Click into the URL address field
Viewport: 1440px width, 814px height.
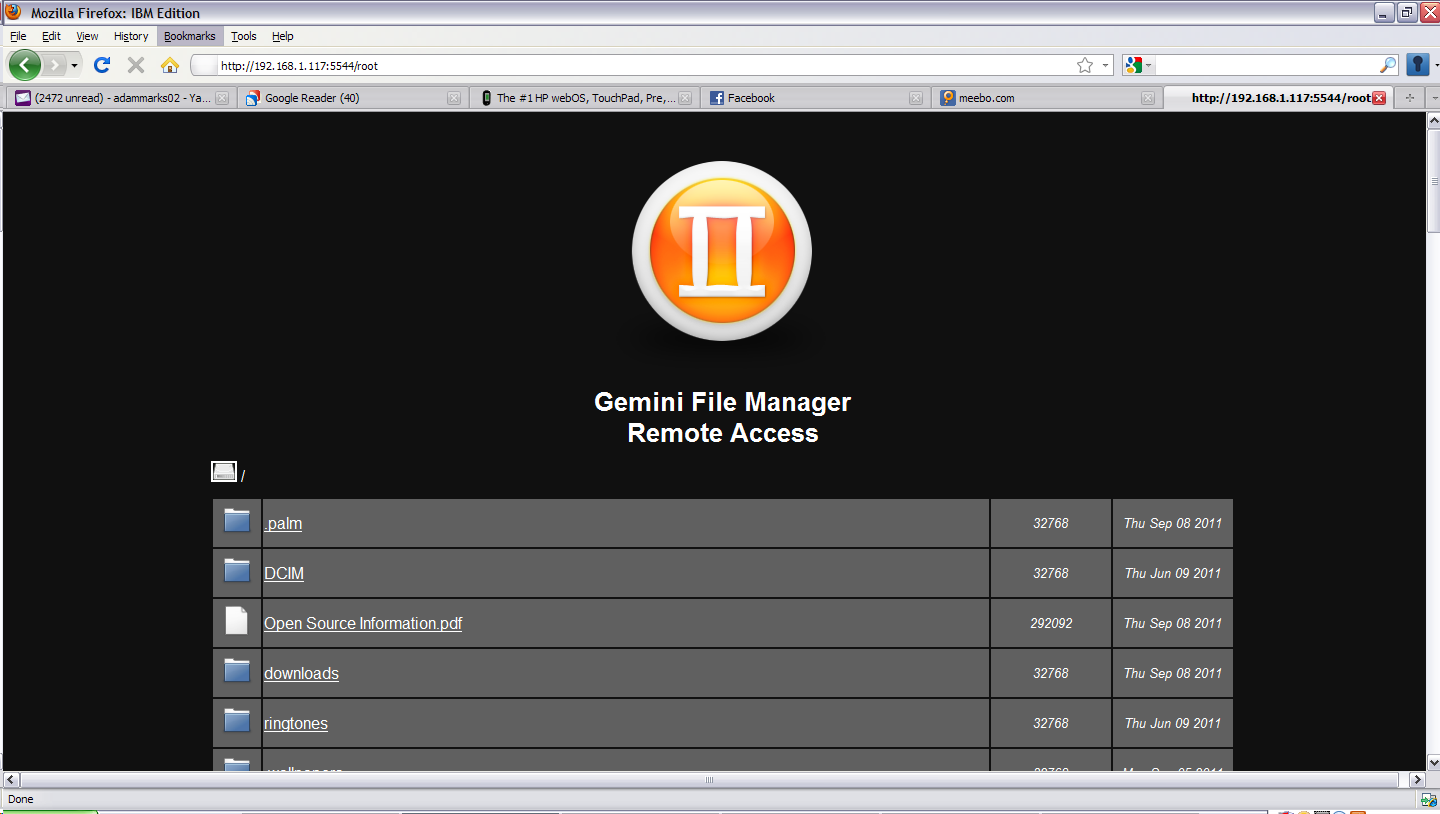[640, 66]
